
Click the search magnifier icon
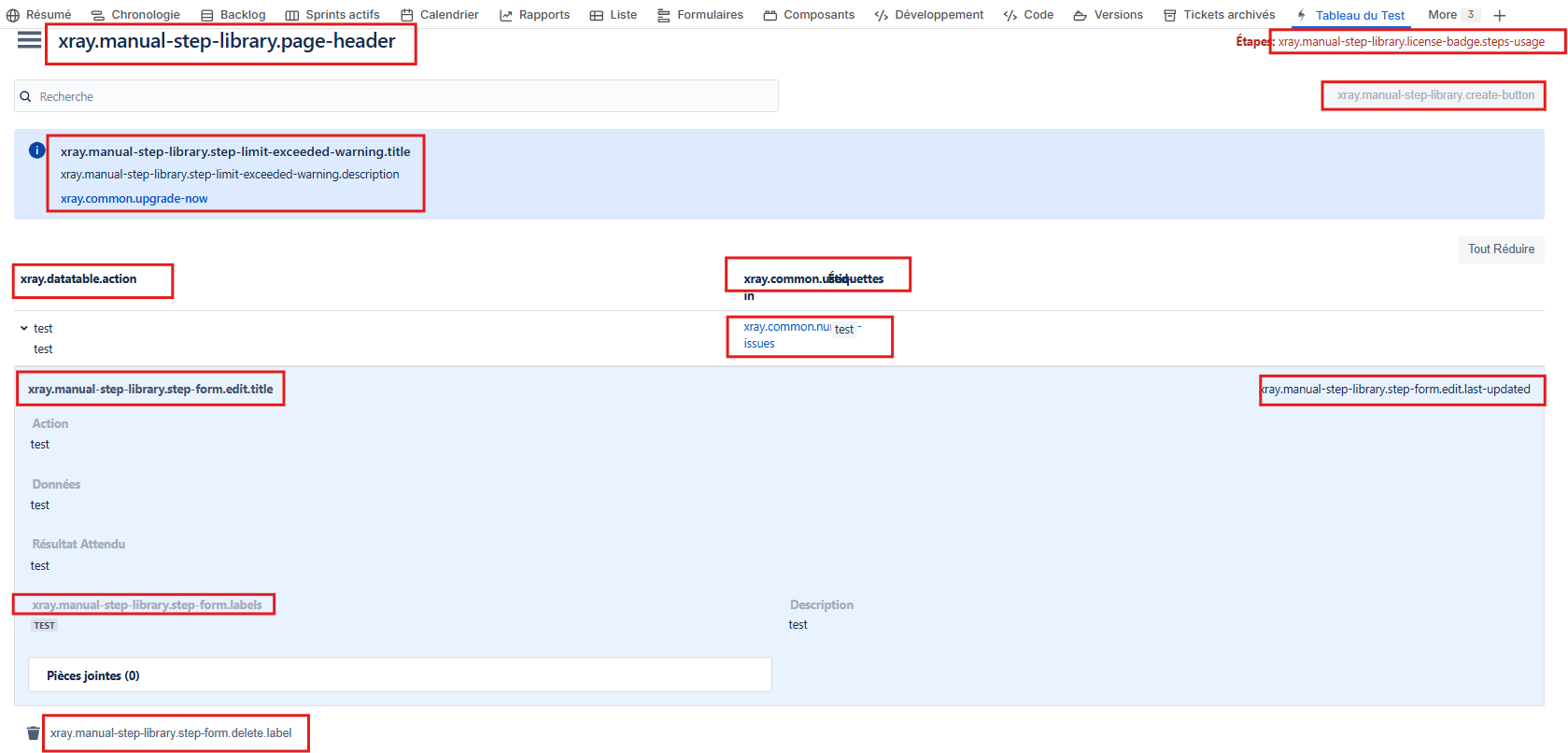click(x=26, y=96)
